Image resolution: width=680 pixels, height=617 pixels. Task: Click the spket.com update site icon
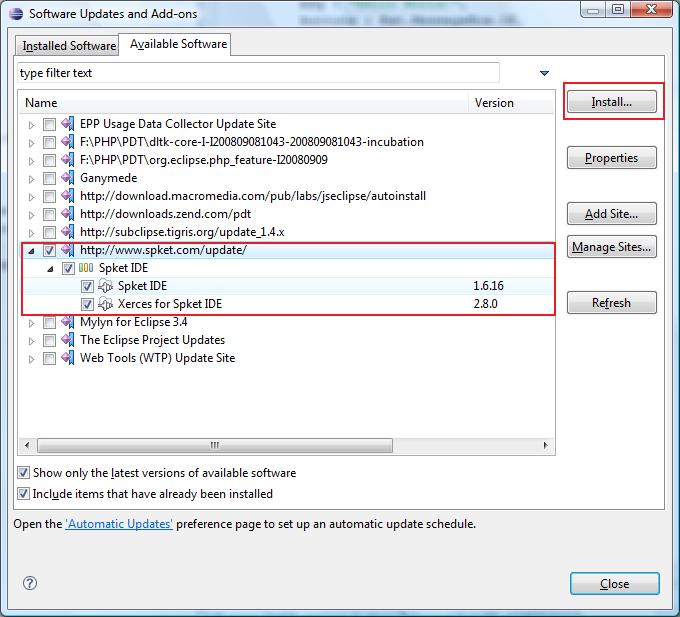point(68,250)
